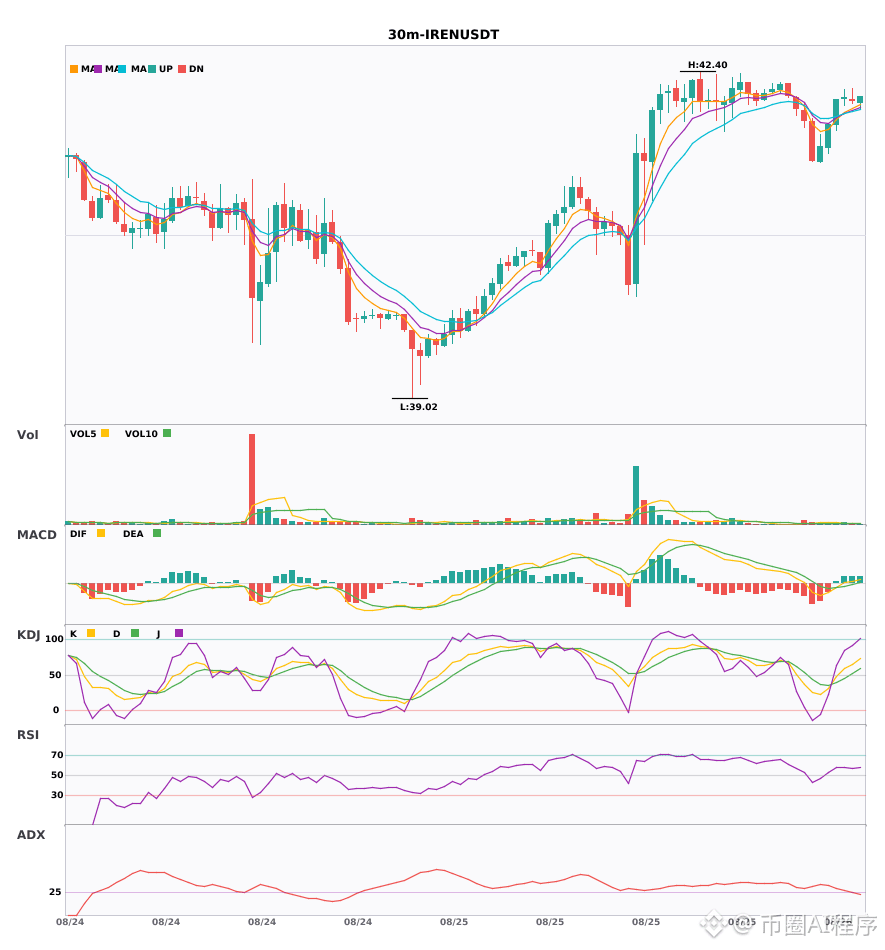
Task: Click the tallest red volume bar
Action: pos(252,479)
